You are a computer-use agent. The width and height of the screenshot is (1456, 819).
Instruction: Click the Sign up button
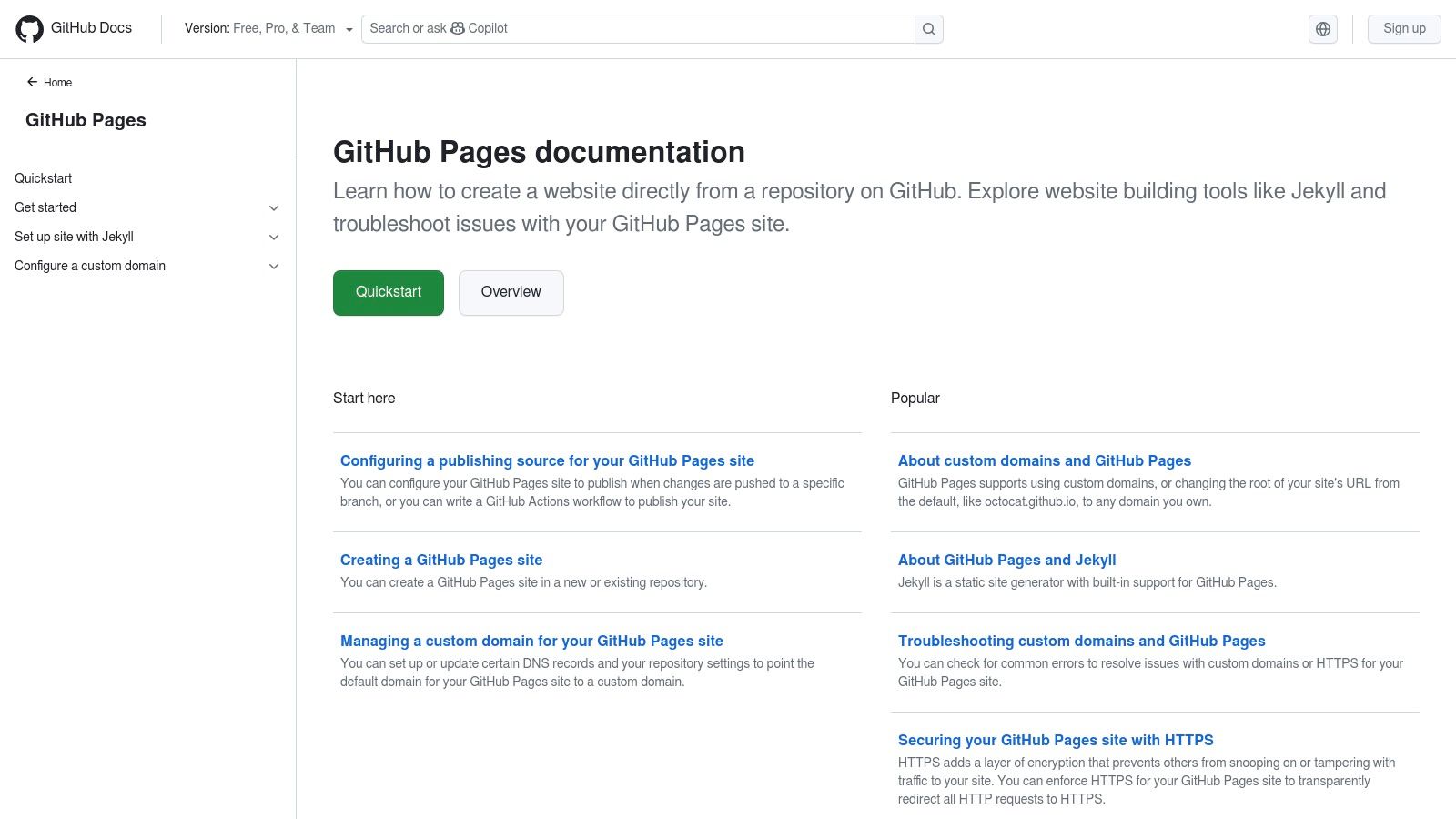[x=1403, y=28]
